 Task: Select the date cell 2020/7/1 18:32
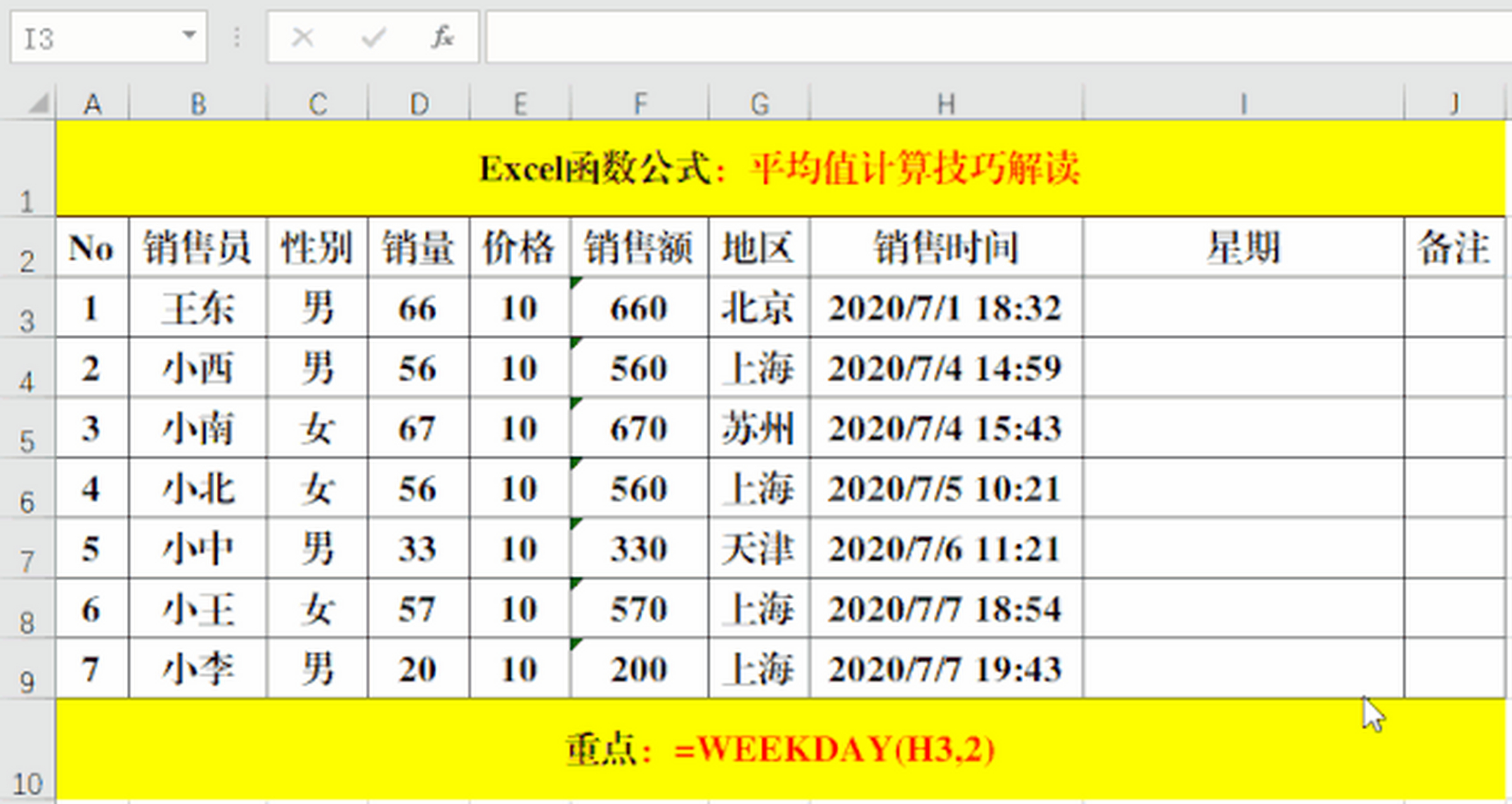coord(946,308)
